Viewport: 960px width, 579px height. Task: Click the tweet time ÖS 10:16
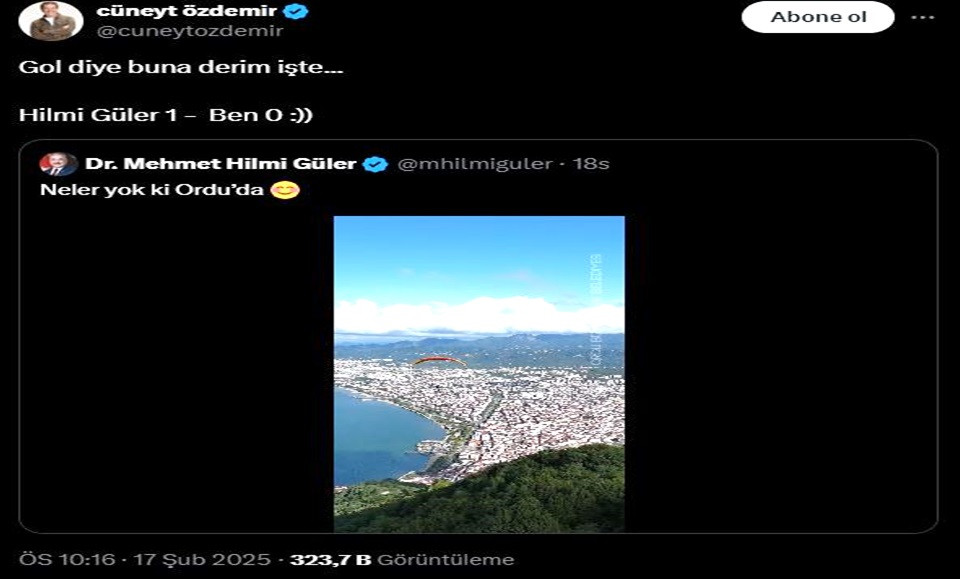click(x=67, y=559)
